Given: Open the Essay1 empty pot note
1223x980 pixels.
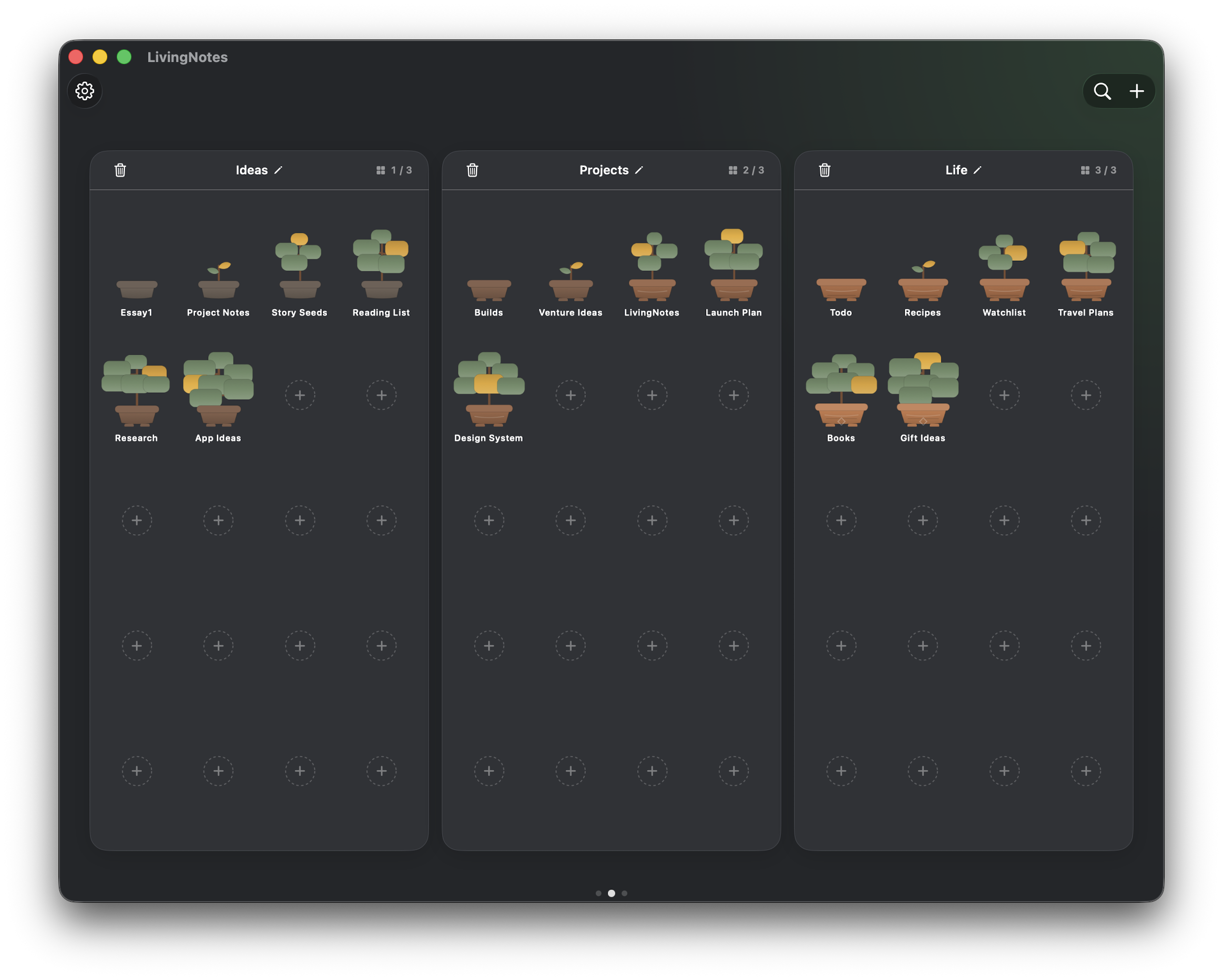Looking at the screenshot, I should pyautogui.click(x=137, y=289).
